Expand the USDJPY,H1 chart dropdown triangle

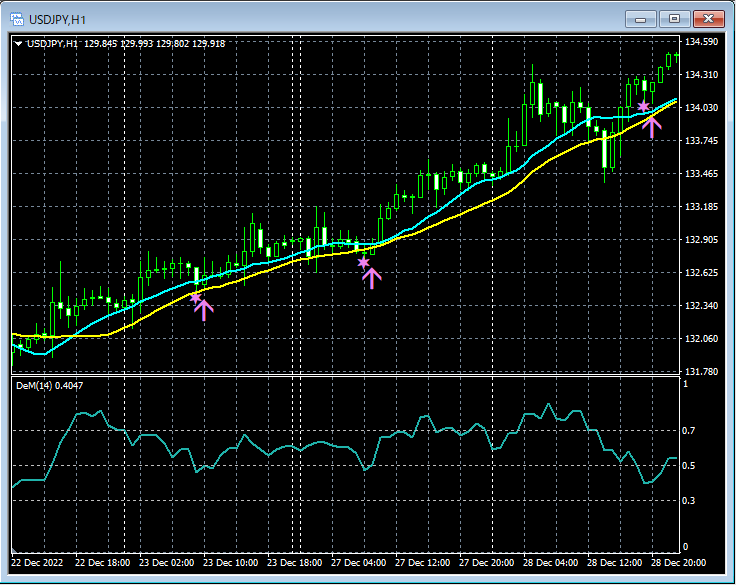click(x=18, y=44)
